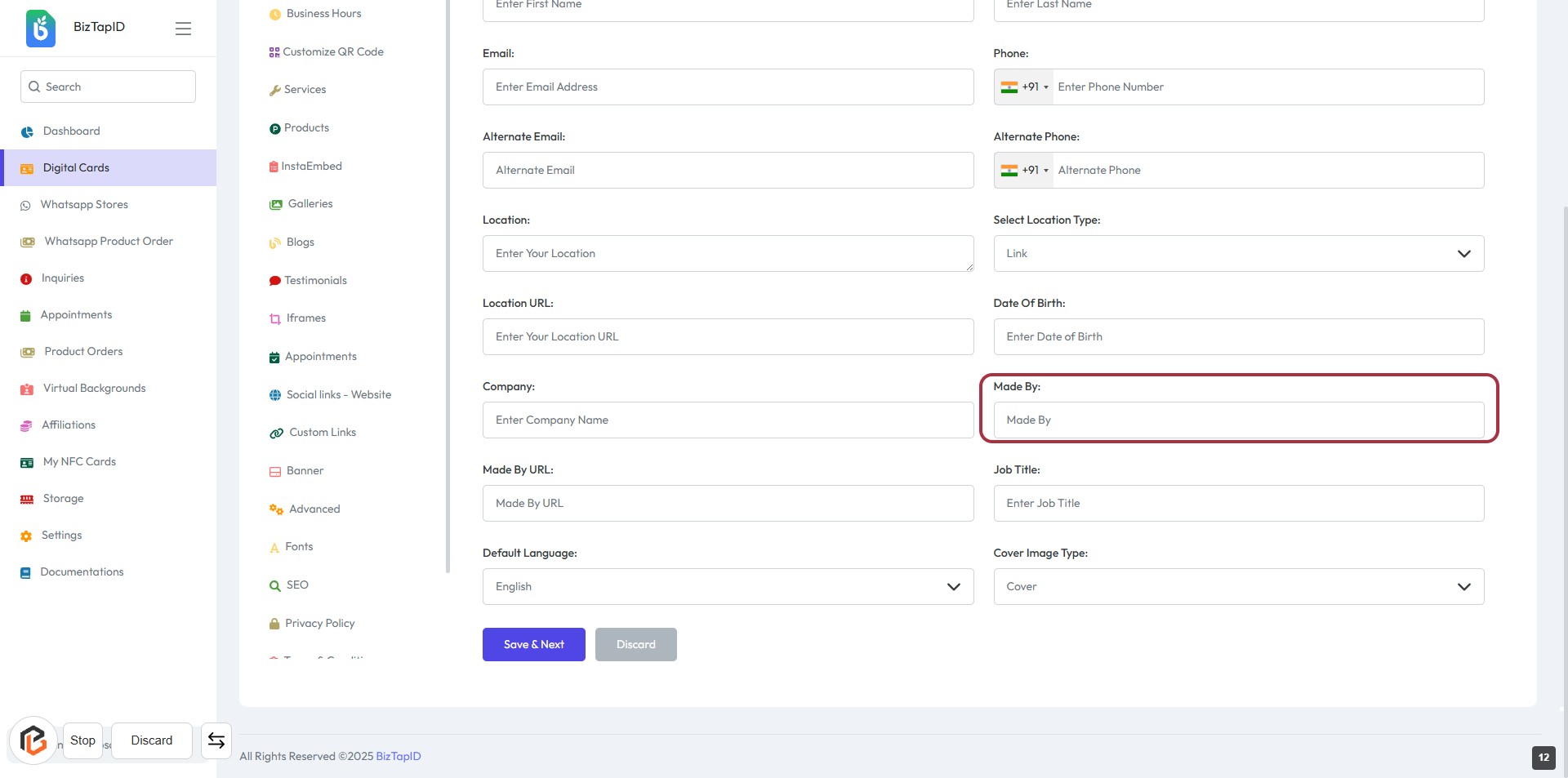Screen dimensions: 1568x778
Task: Click the BizTapID footer link
Action: [x=399, y=757]
